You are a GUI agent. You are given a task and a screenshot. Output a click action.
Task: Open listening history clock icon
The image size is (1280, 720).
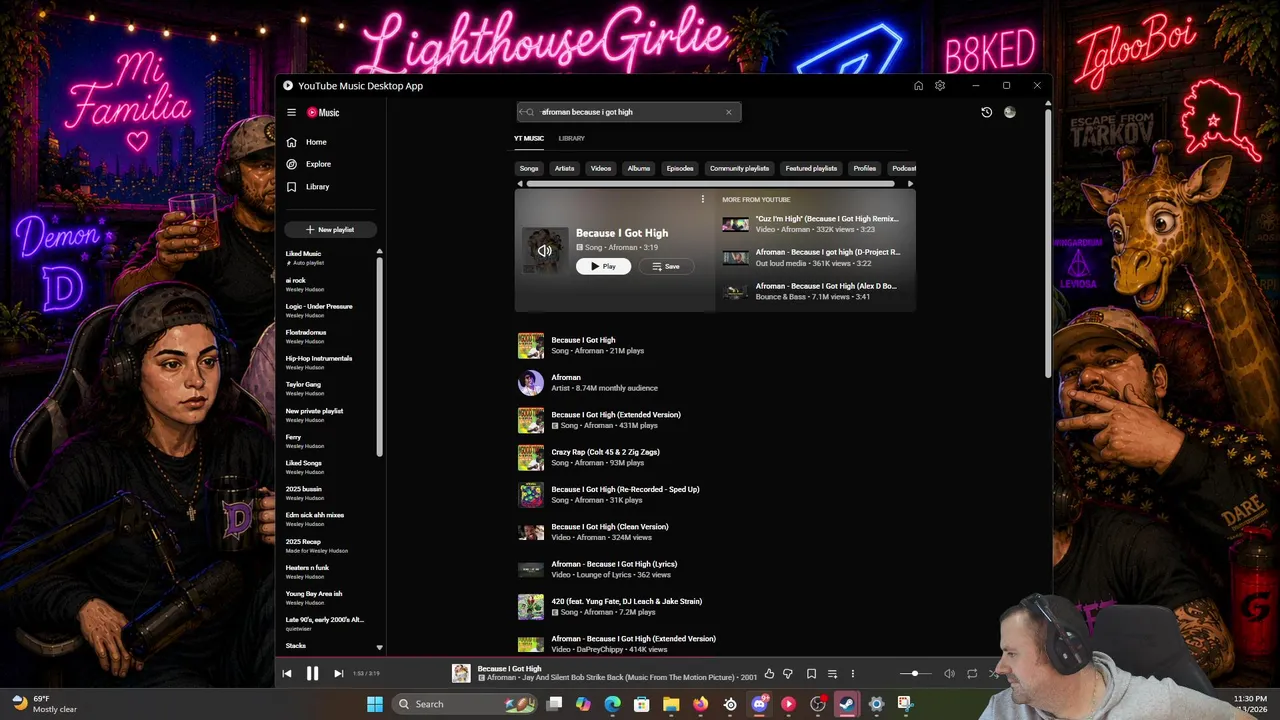[x=986, y=112]
